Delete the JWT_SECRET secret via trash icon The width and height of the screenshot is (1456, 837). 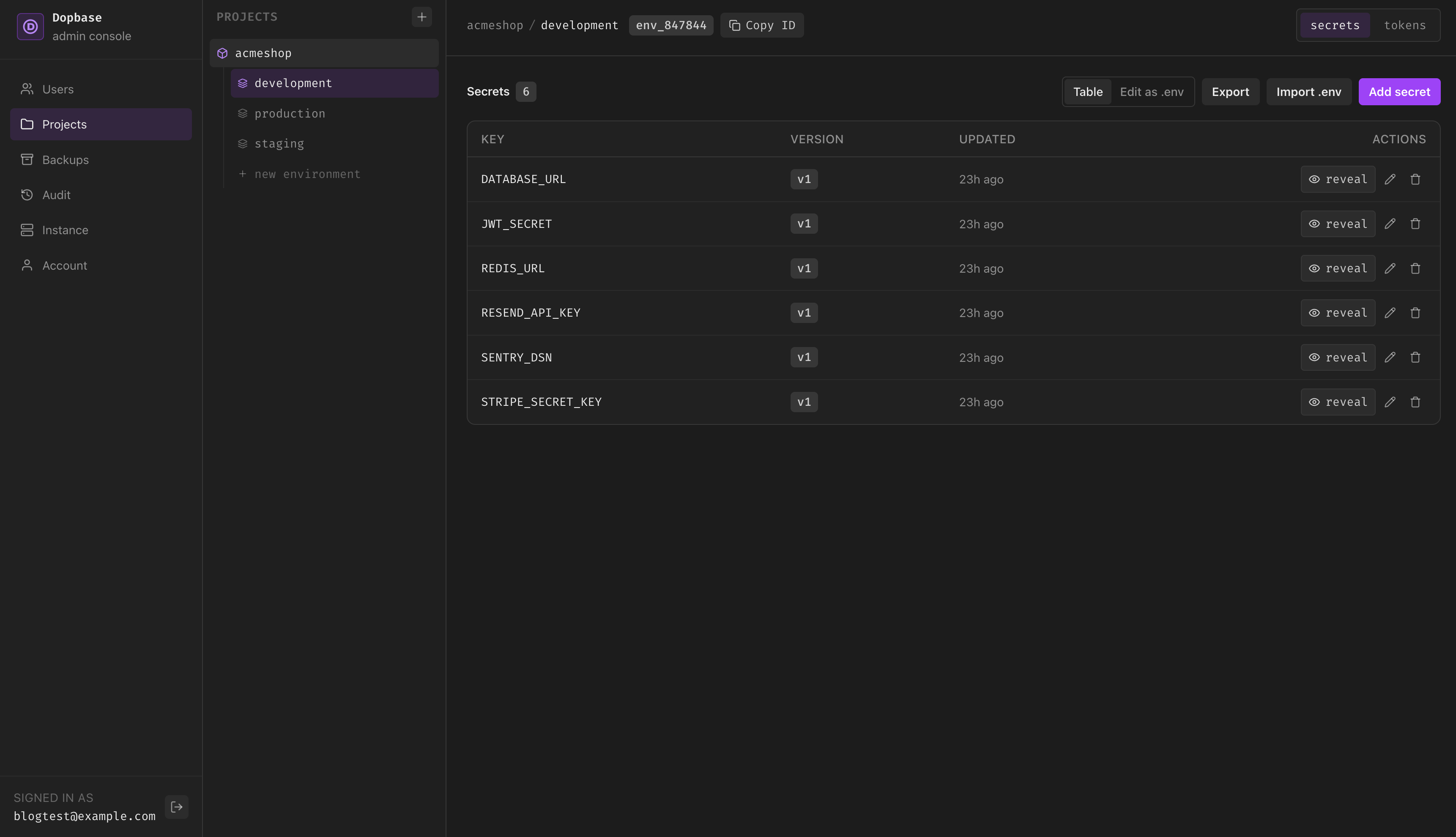click(1415, 224)
